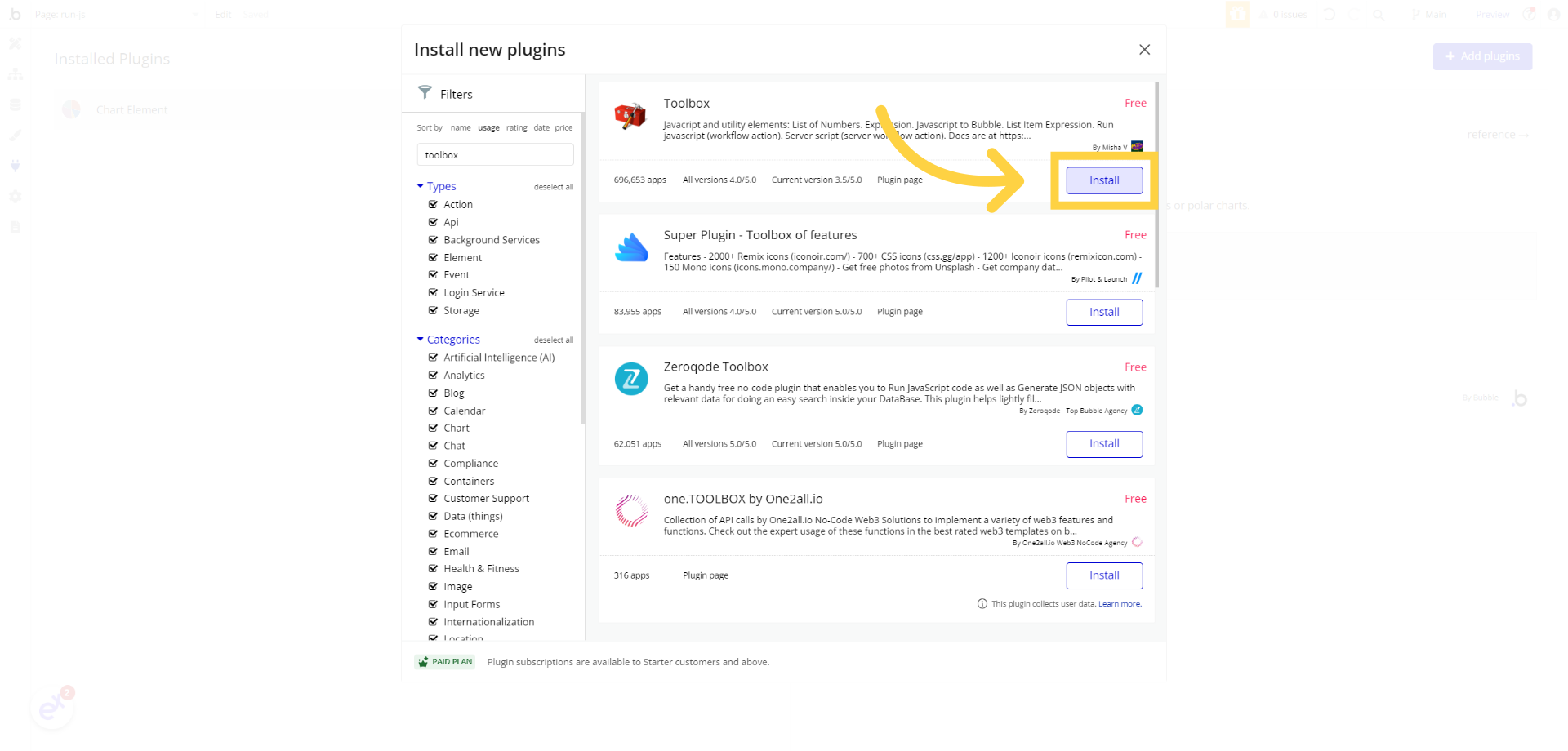Install the Super Plugin - Toolbox of features
Image resolution: width=1568 pixels, height=751 pixels.
[x=1104, y=312]
